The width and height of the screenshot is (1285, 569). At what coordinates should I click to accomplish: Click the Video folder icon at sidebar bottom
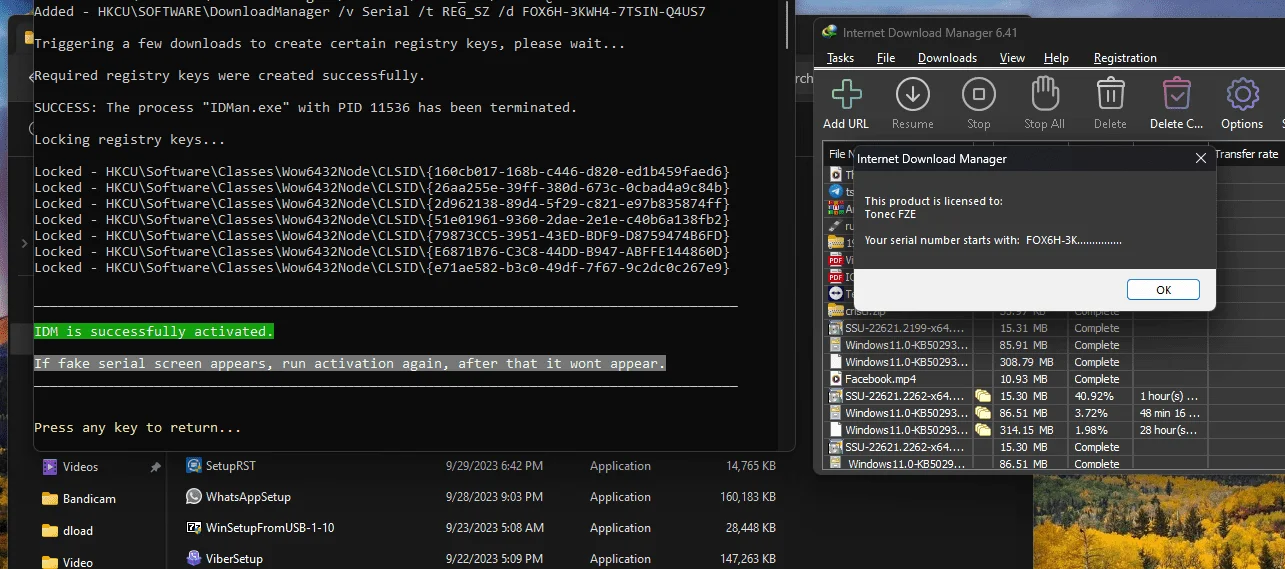click(50, 561)
